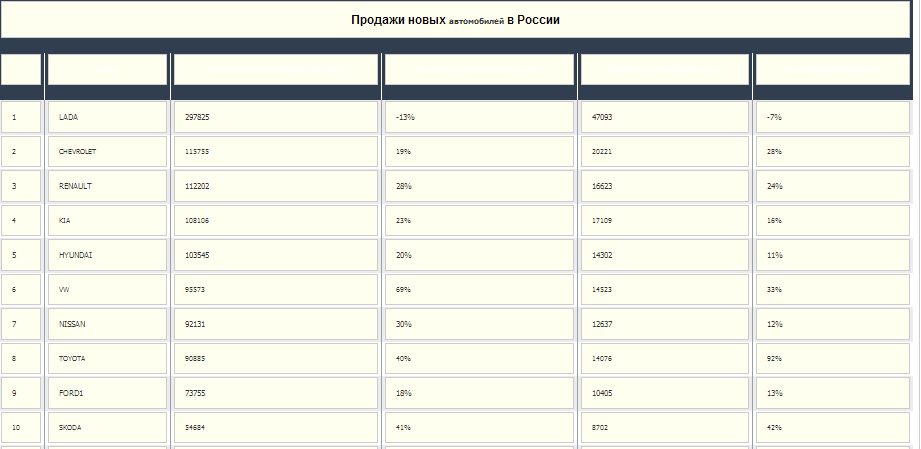Click the FORD1 brand cell
The height and width of the screenshot is (449, 921).
[x=107, y=393]
